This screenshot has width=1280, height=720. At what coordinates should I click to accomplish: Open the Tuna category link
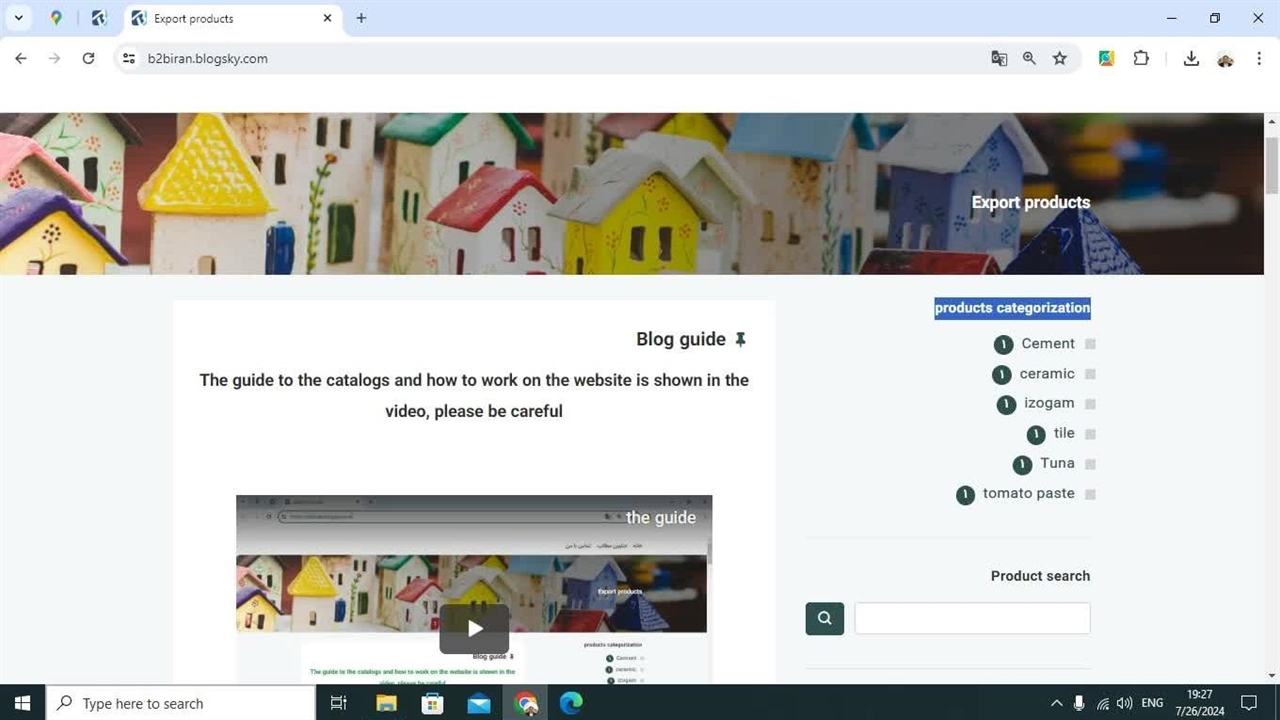pyautogui.click(x=1056, y=463)
